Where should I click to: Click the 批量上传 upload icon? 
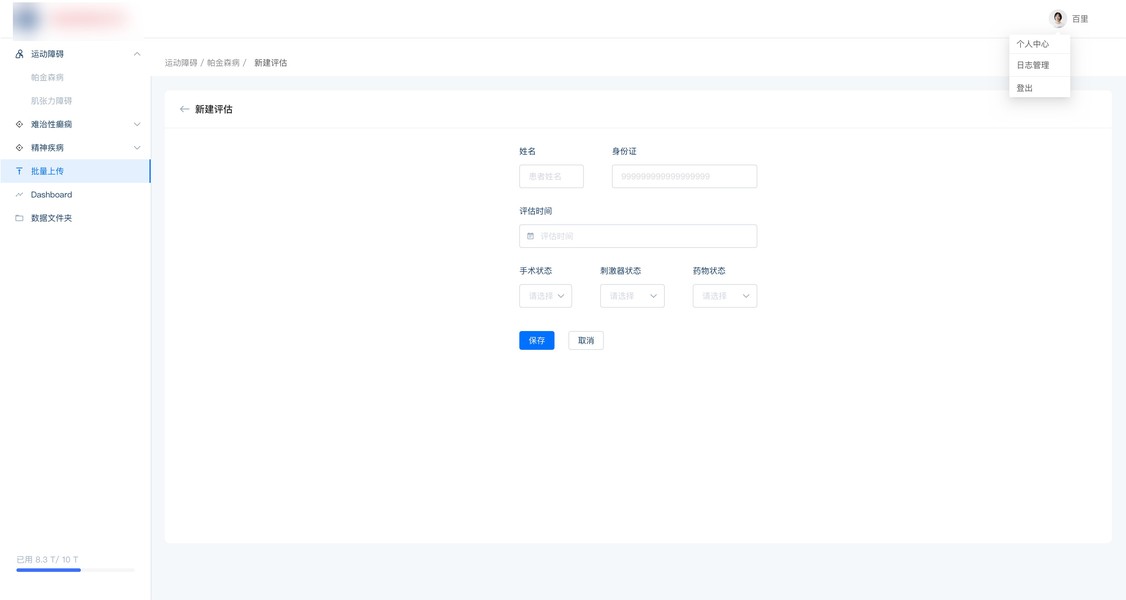pyautogui.click(x=19, y=171)
